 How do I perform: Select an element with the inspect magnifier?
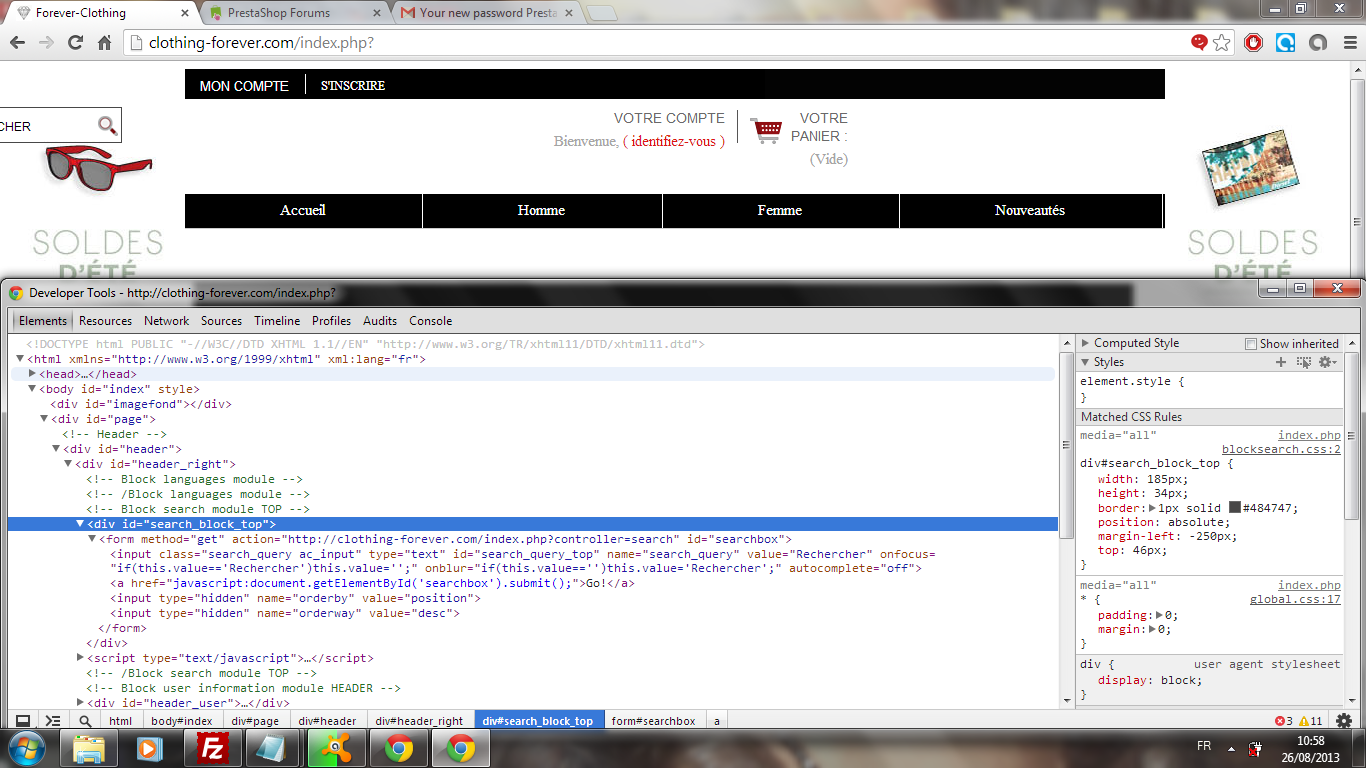click(85, 720)
